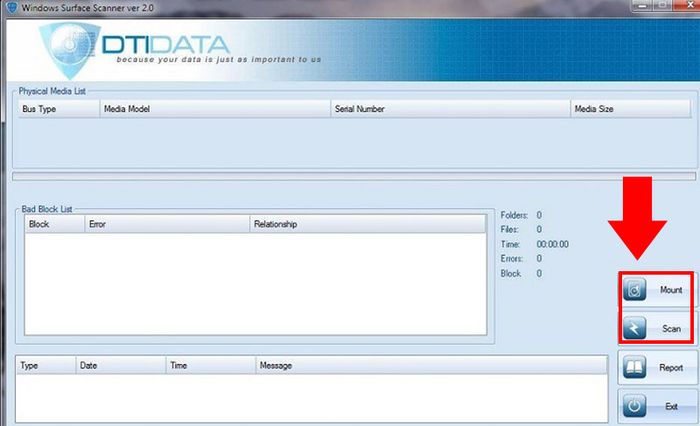This screenshot has height=426, width=700.
Task: Click the DTI Data shield logo
Action: [68, 49]
